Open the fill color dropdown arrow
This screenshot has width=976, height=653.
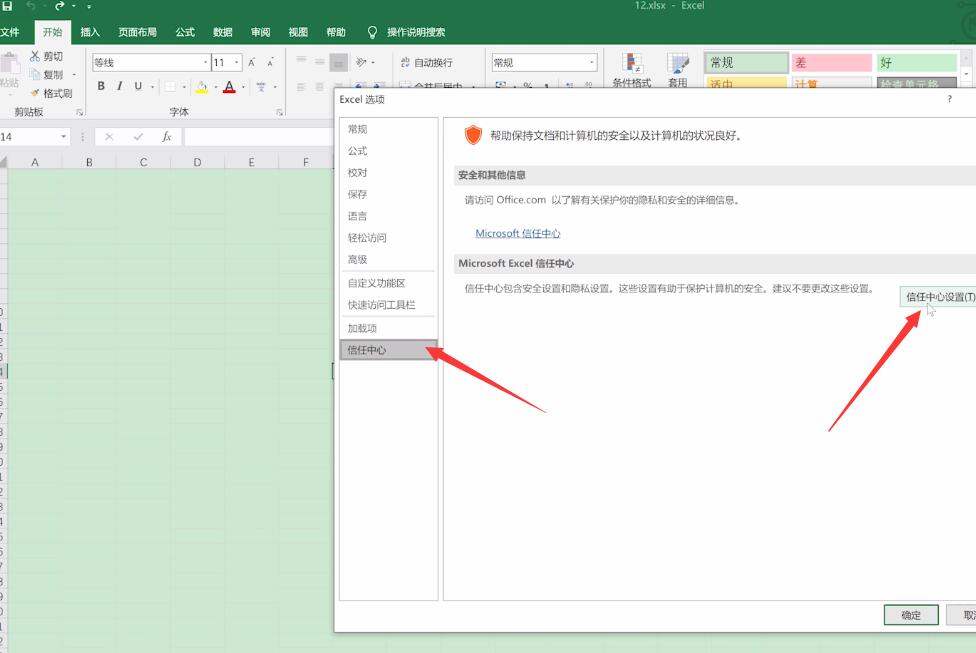[215, 87]
